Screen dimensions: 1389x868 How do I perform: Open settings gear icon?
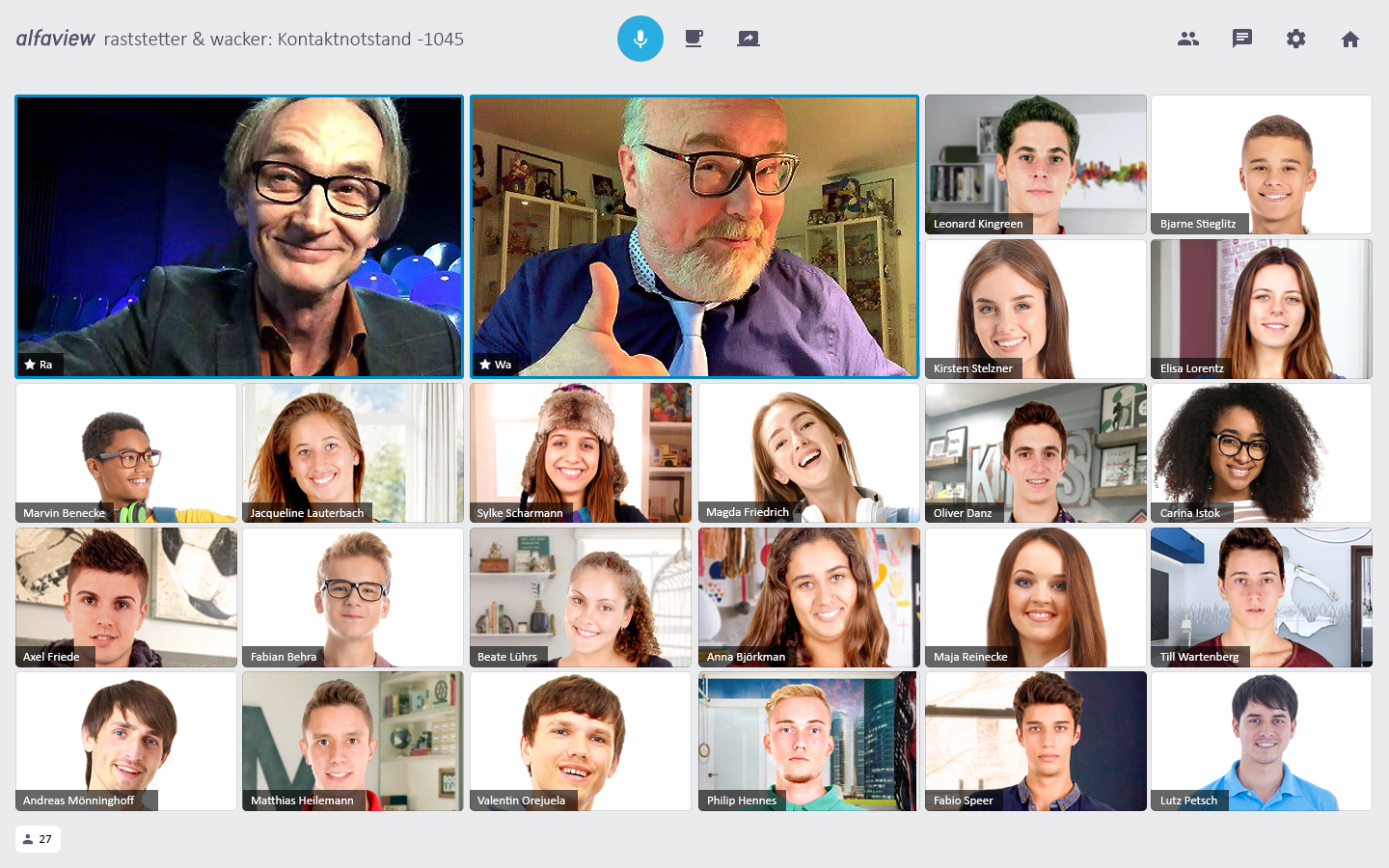tap(1296, 39)
